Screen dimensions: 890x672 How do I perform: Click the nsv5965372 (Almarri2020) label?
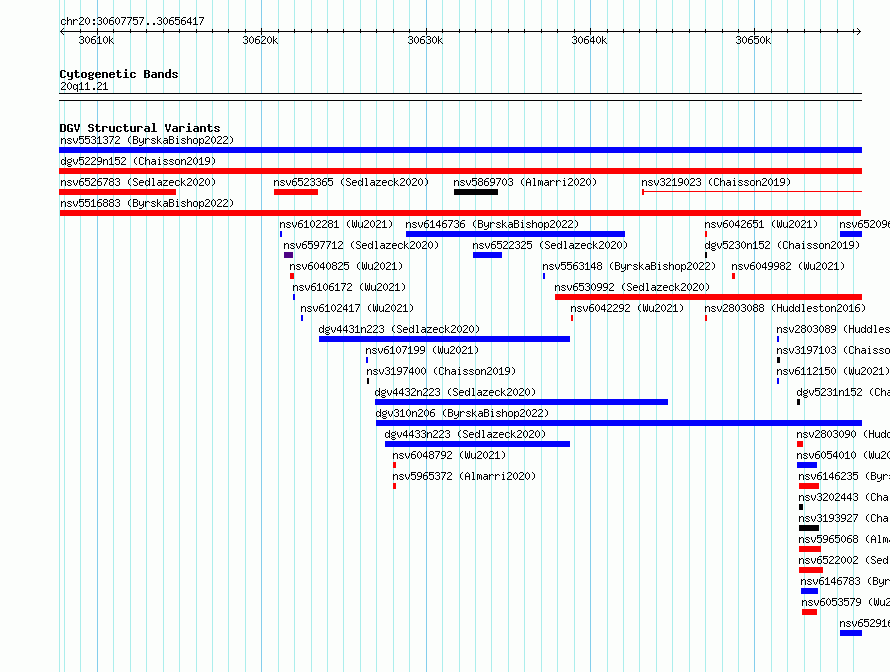tap(464, 476)
